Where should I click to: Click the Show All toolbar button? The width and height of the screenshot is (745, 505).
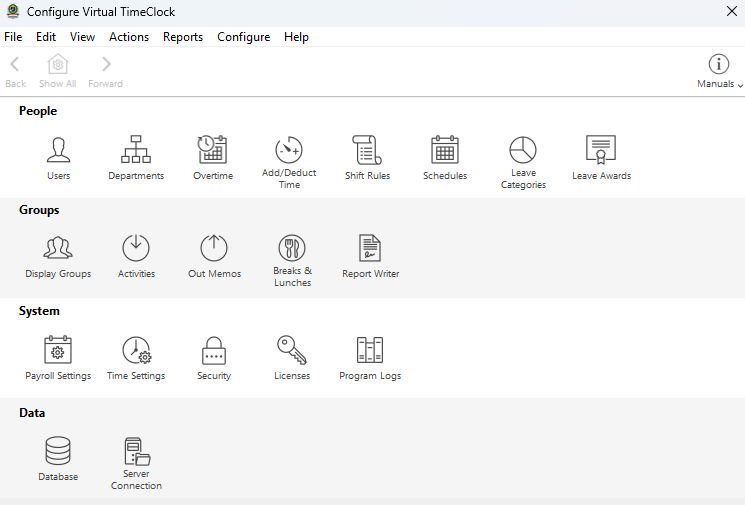coord(57,72)
